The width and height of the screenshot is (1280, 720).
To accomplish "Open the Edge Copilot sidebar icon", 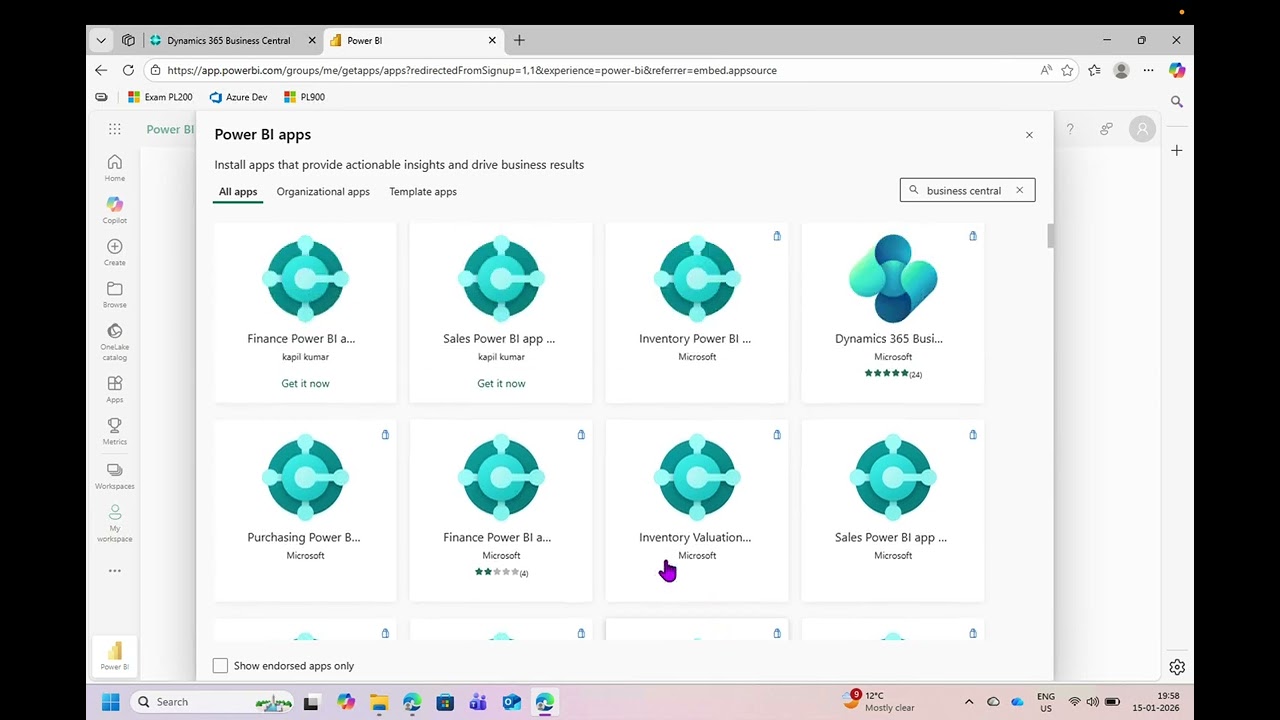I will click(1177, 70).
